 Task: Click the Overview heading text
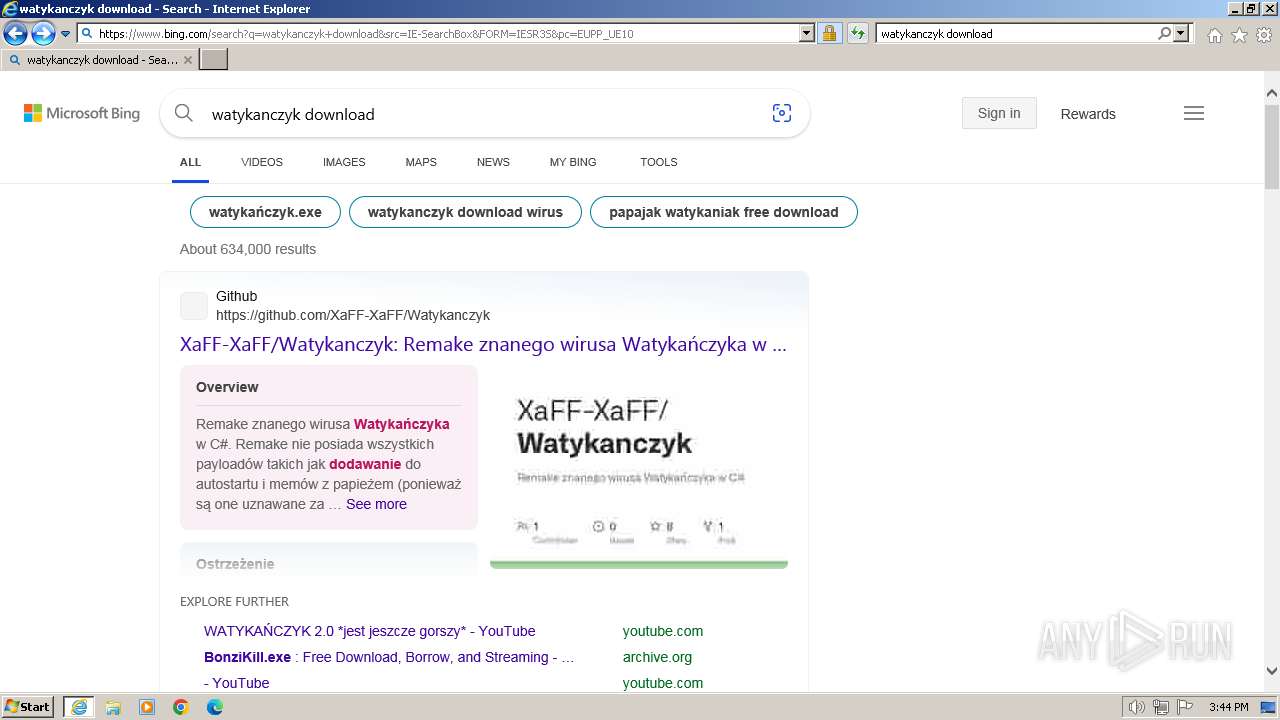click(x=227, y=387)
